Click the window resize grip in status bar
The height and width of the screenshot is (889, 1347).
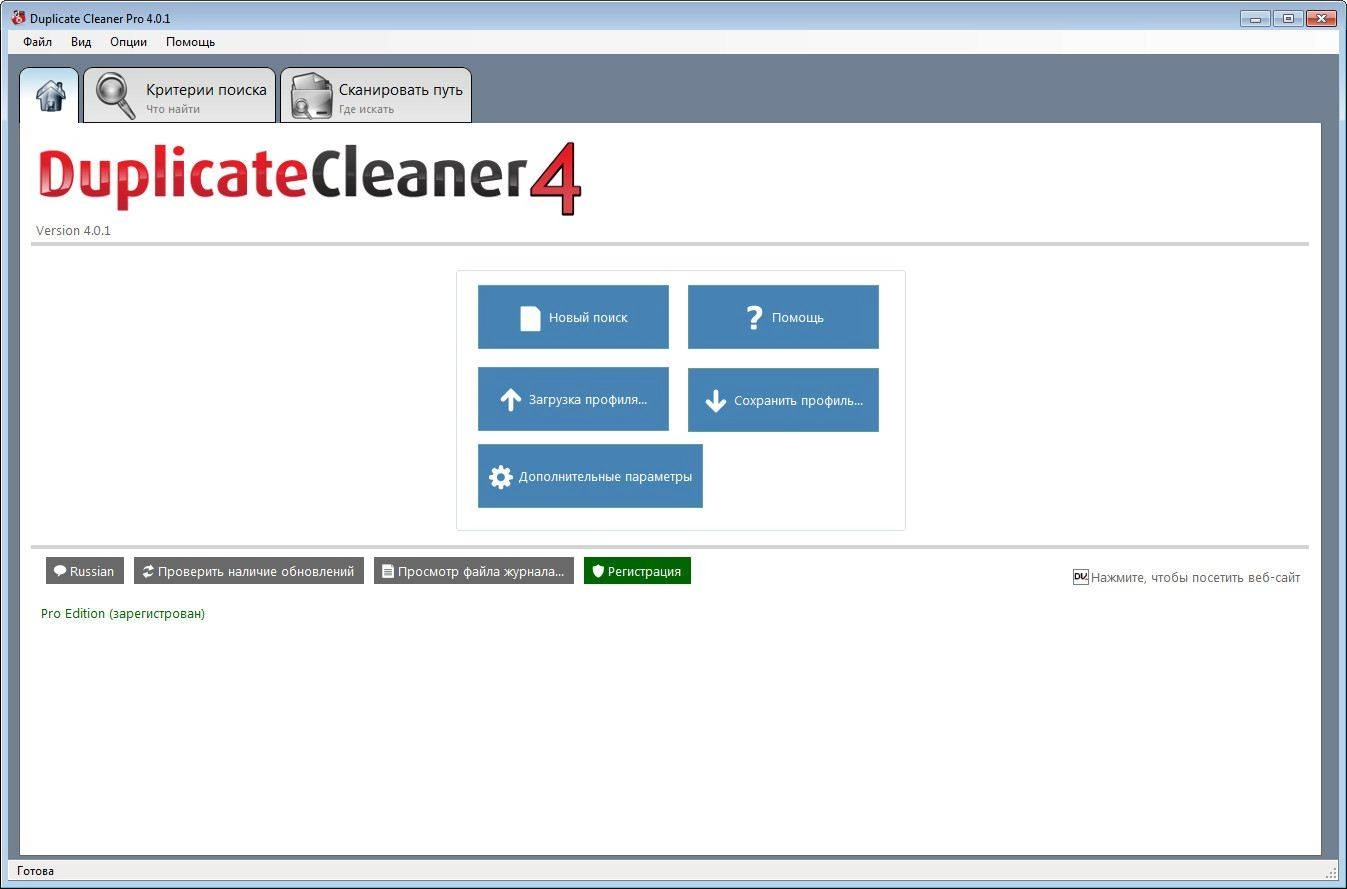click(1331, 872)
